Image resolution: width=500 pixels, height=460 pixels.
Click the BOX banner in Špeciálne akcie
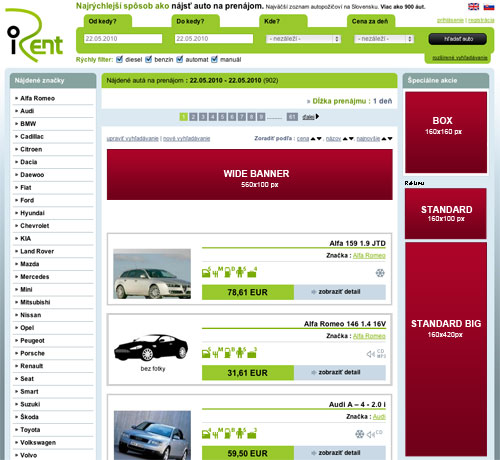[x=446, y=132]
